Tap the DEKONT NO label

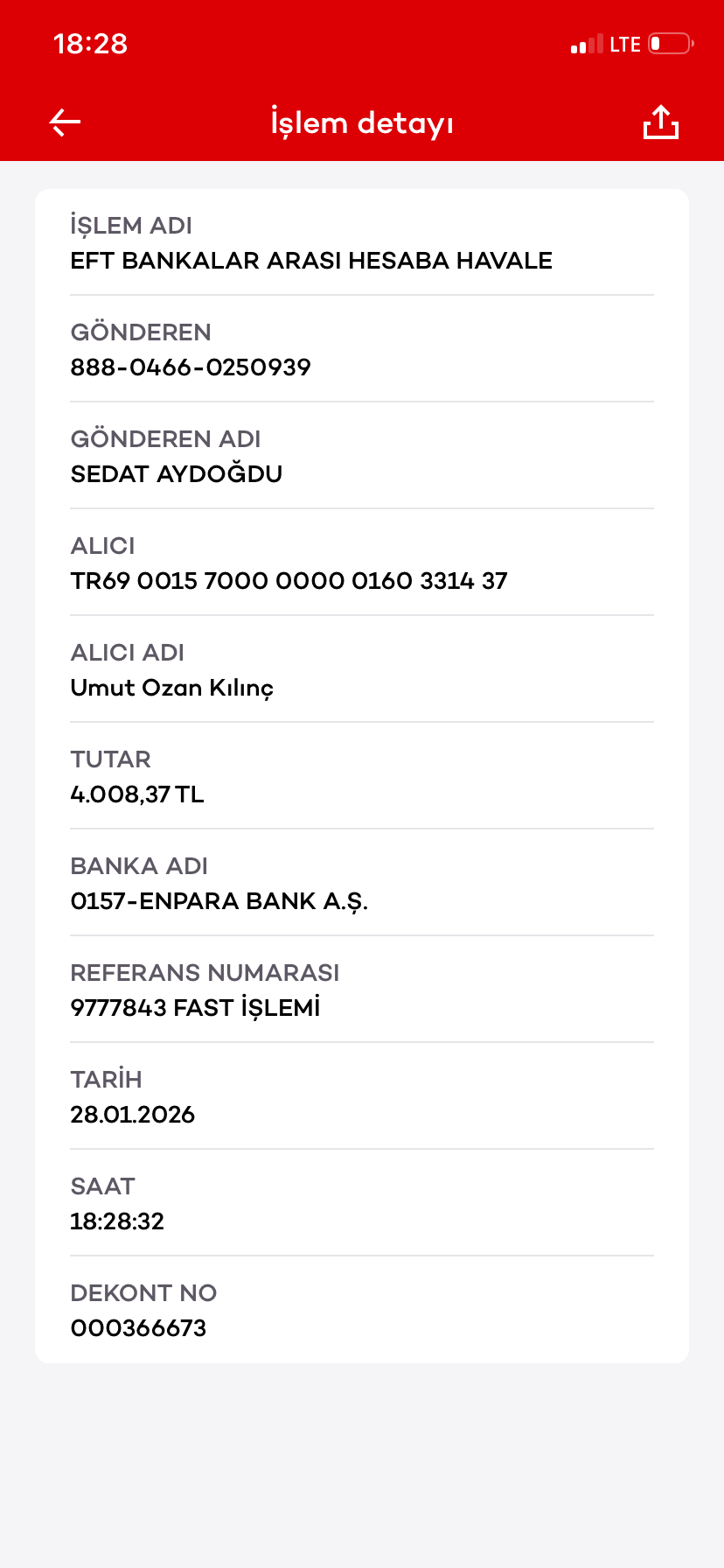[143, 1293]
